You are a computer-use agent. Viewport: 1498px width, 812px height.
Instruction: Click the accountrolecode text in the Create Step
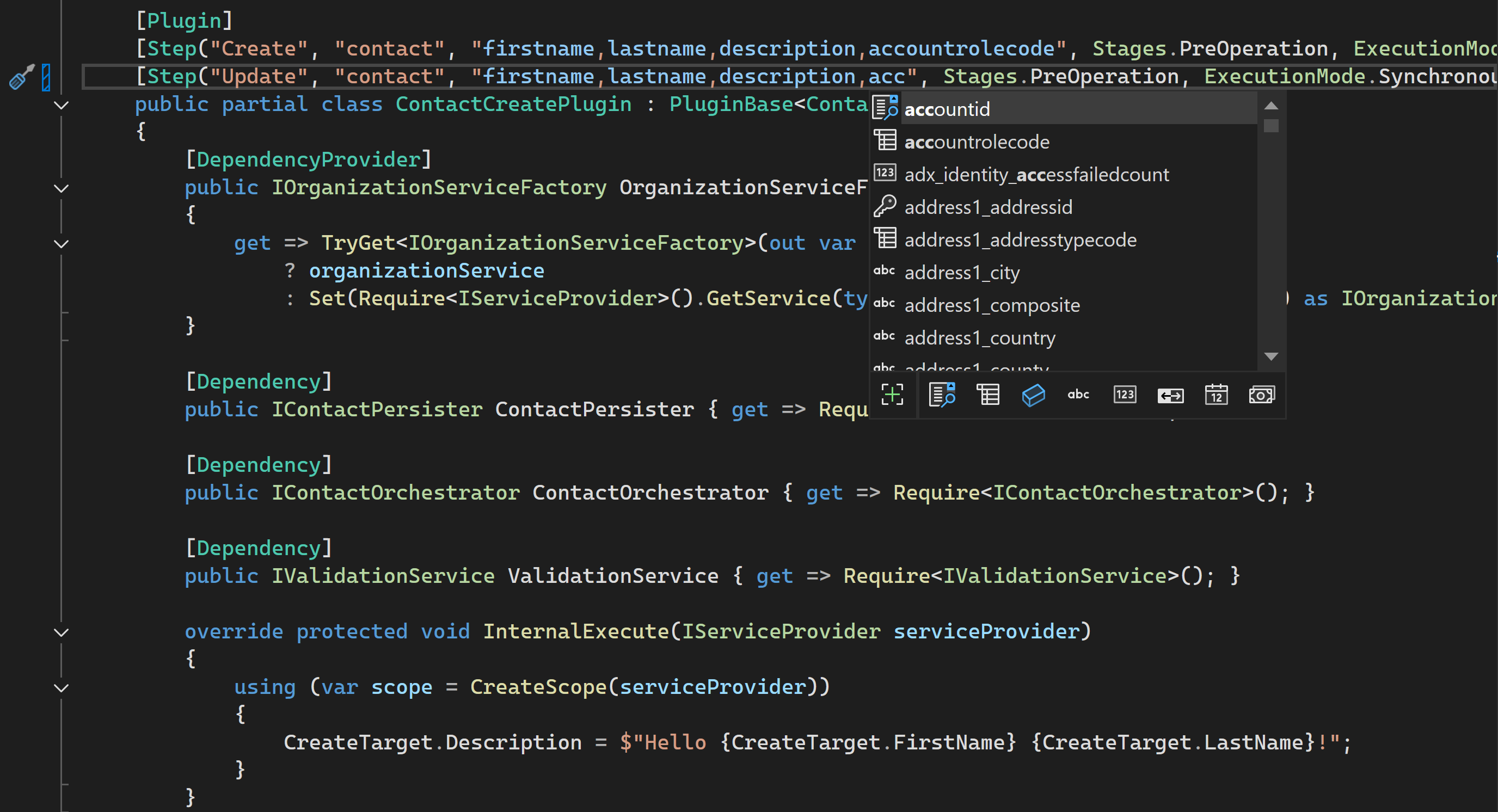pyautogui.click(x=961, y=49)
